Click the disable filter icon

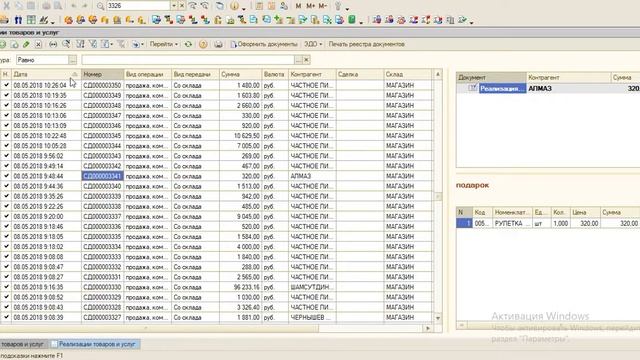[x=121, y=44]
